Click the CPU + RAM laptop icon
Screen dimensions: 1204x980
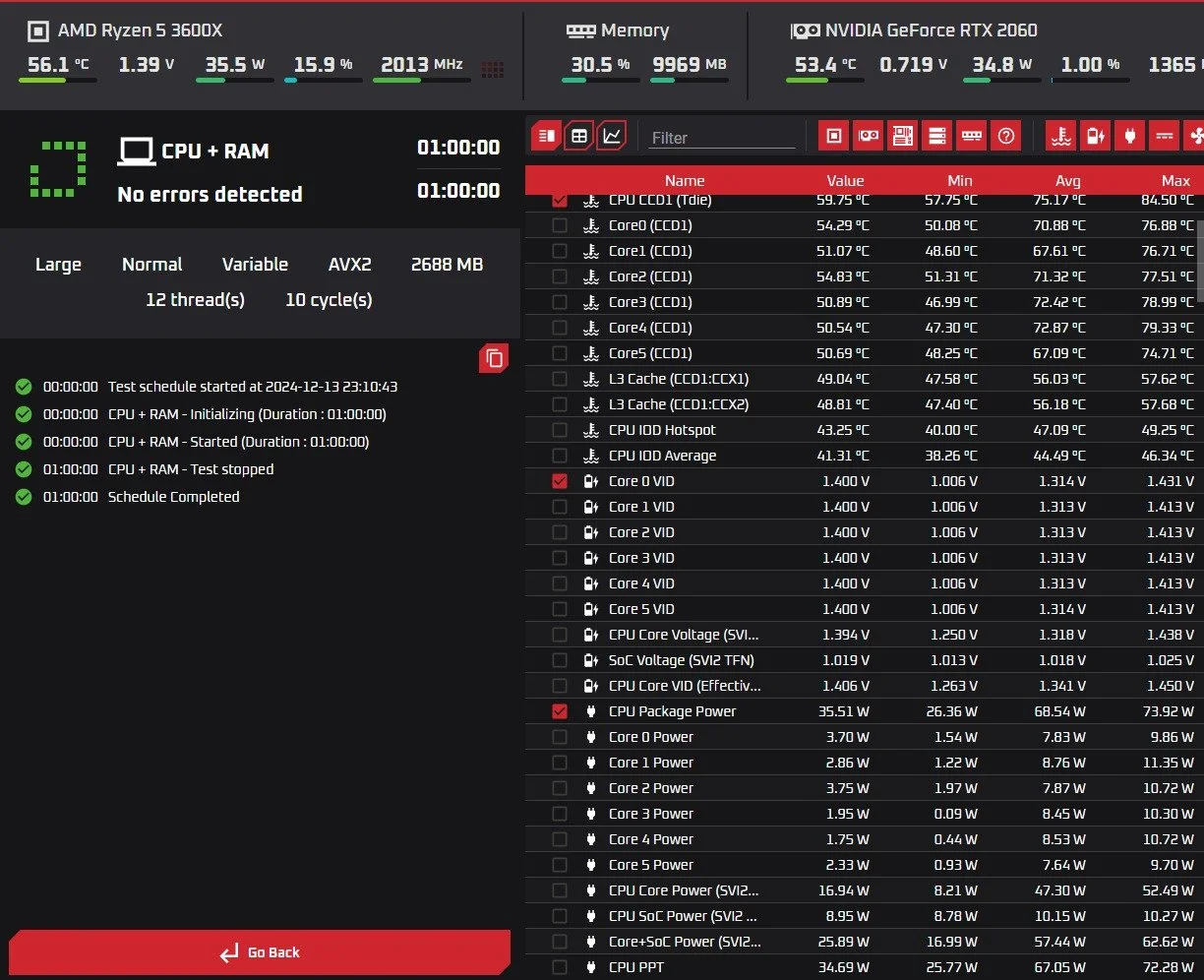tap(136, 151)
